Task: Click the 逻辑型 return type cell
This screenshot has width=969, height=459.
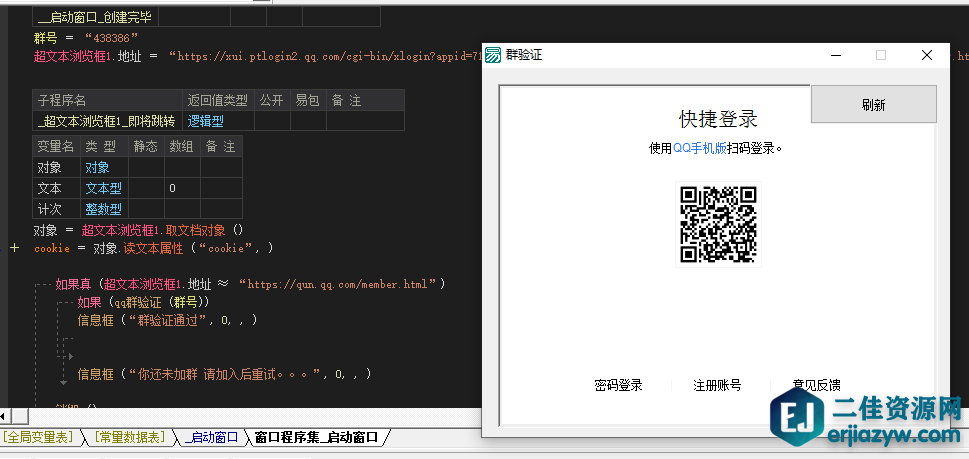Action: point(219,120)
